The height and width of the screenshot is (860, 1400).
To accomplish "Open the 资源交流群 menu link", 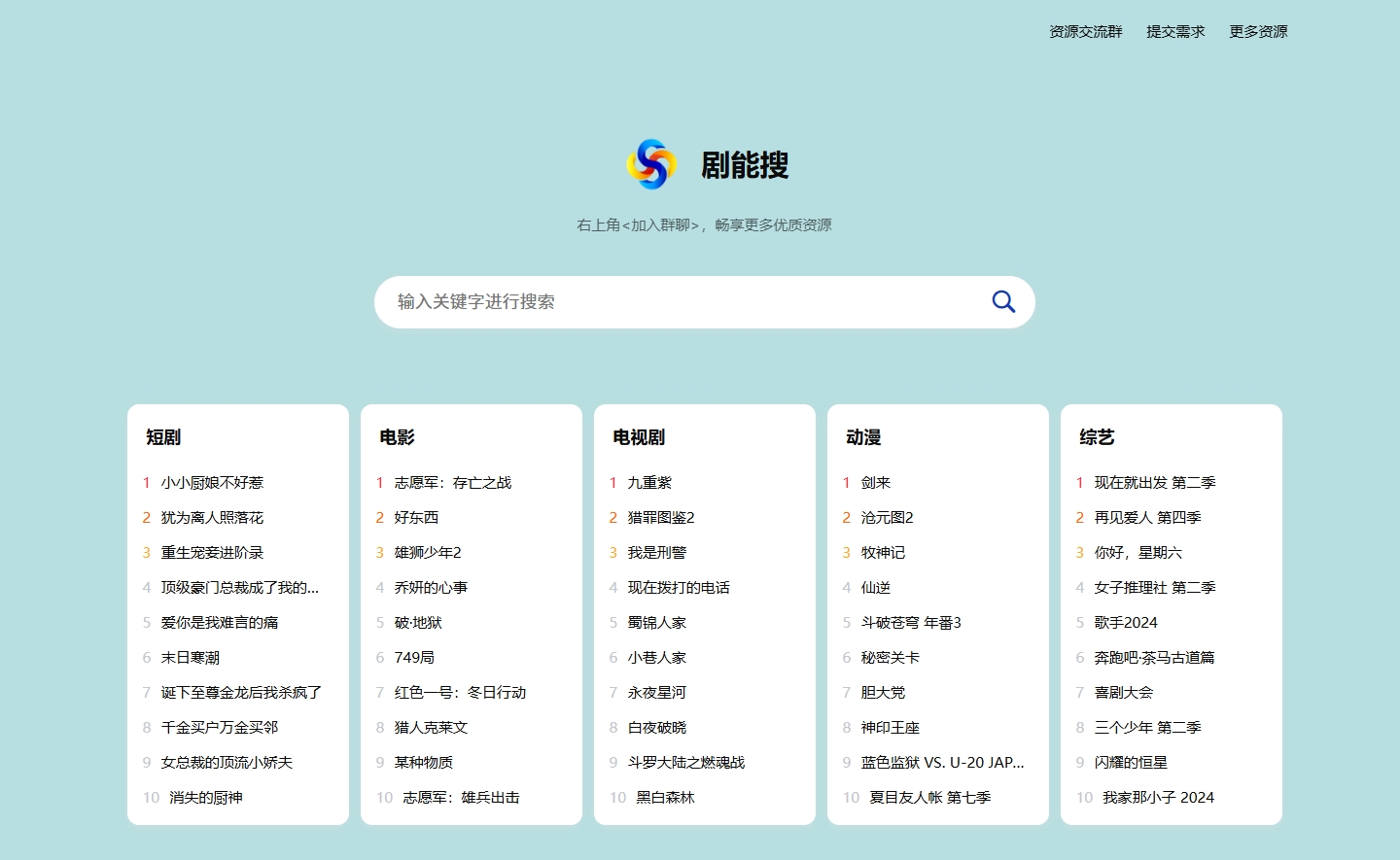I will click(1085, 32).
